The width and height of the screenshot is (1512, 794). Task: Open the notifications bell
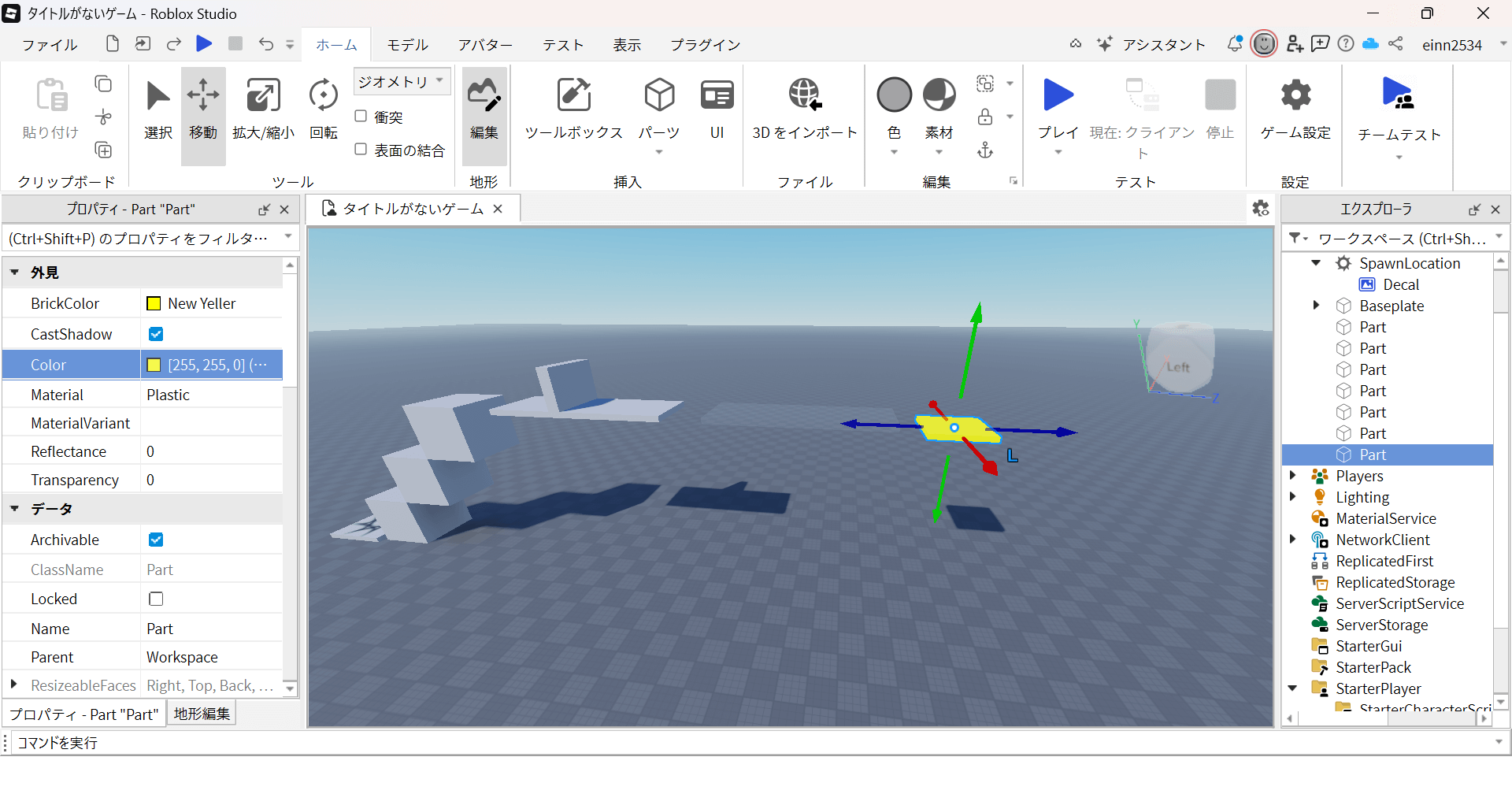pyautogui.click(x=1235, y=44)
